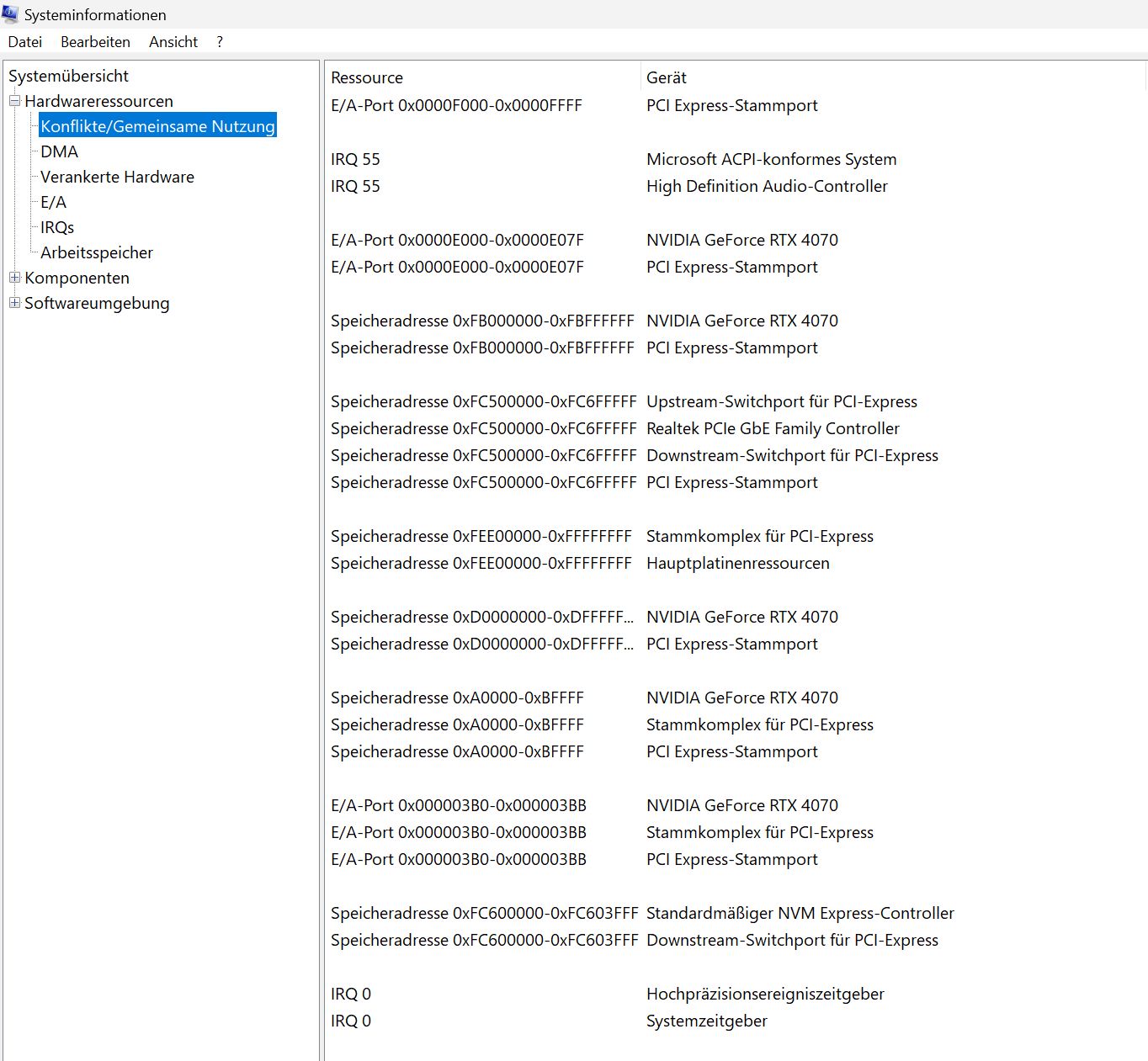1148x1061 pixels.
Task: Select Arbeitsspeicher tree item
Action: [x=97, y=252]
